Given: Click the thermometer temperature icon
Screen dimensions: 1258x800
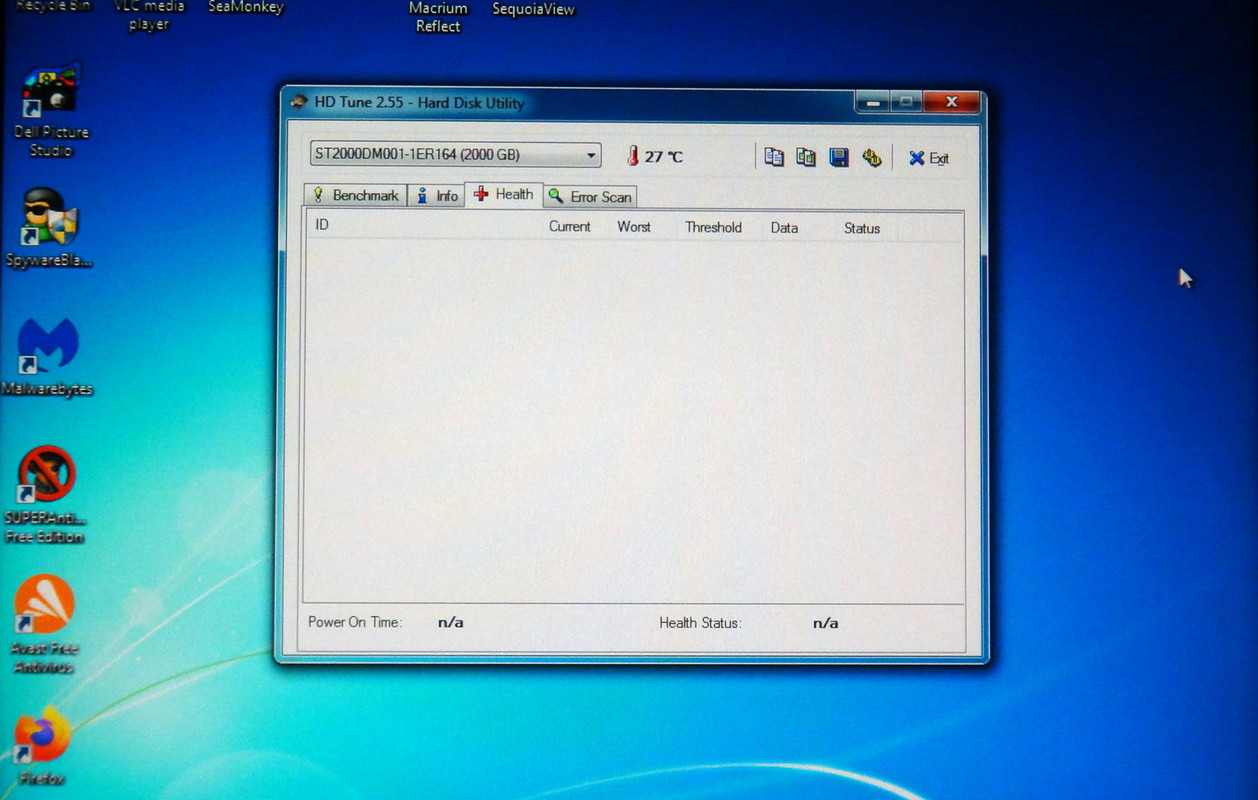Looking at the screenshot, I should click(x=633, y=156).
